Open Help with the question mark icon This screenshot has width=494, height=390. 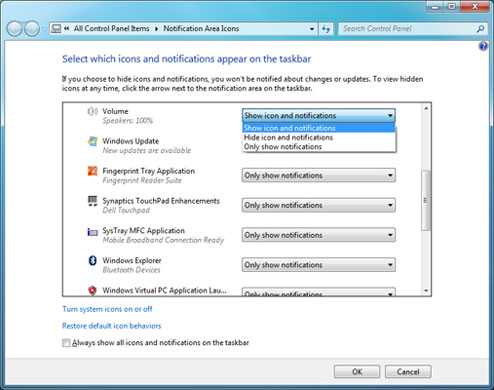[483, 46]
